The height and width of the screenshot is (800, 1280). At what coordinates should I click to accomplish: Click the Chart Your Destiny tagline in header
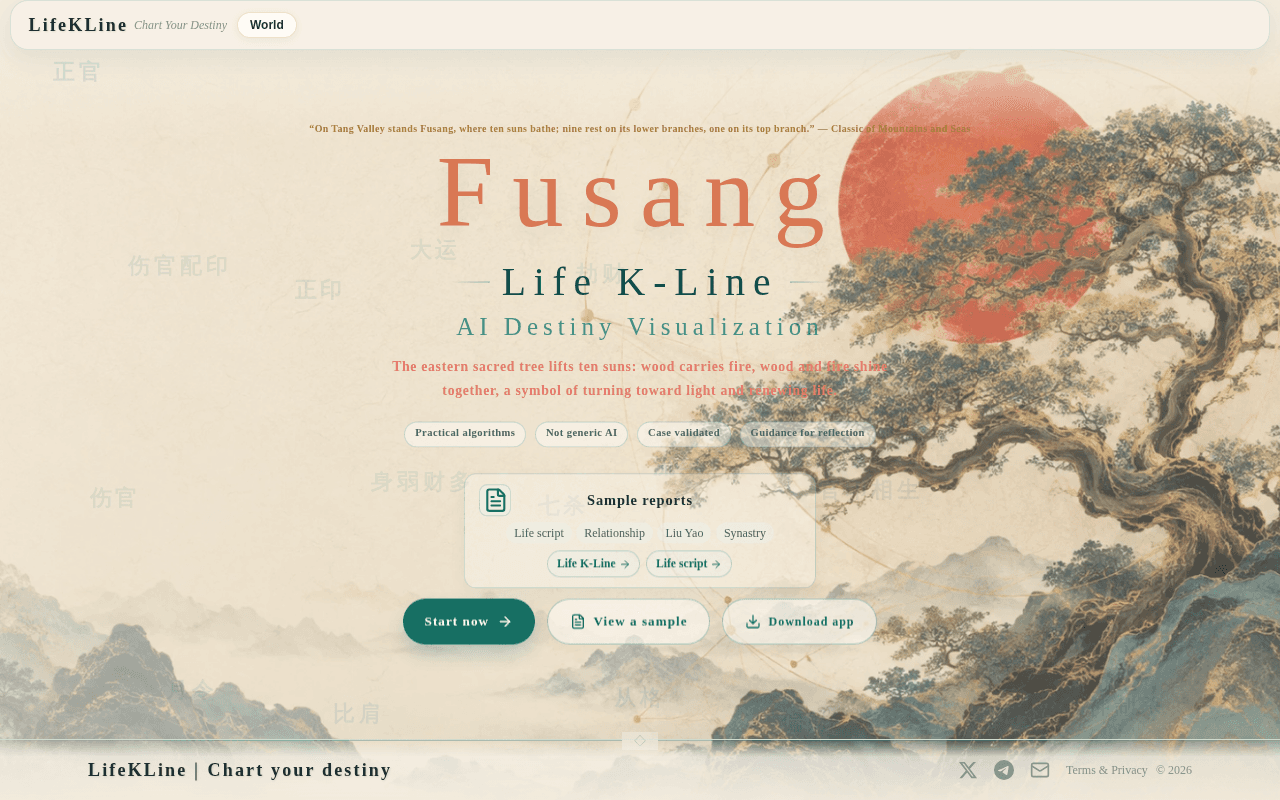click(x=181, y=25)
